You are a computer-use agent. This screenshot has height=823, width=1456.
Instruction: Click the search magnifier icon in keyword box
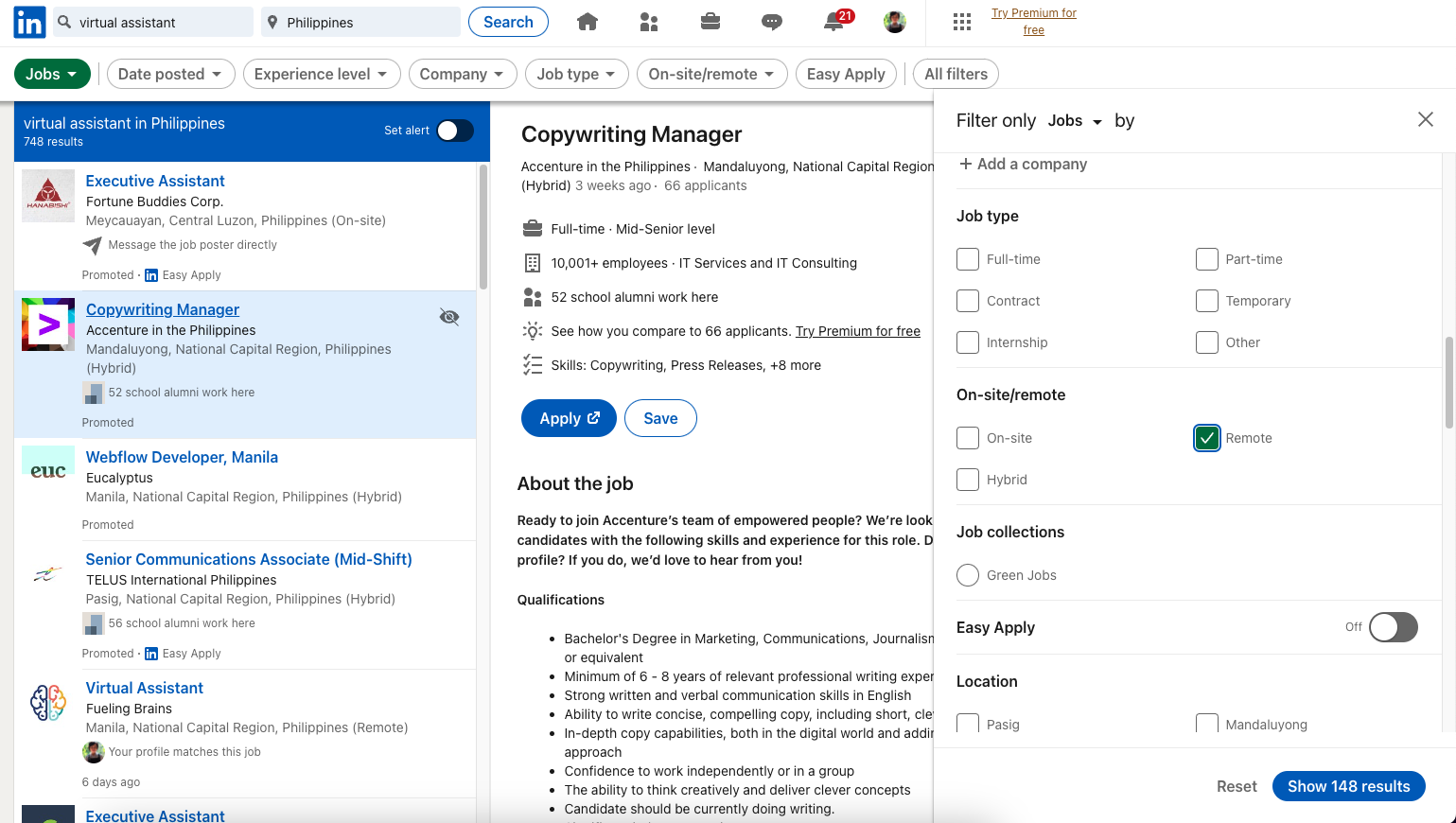pyautogui.click(x=64, y=22)
